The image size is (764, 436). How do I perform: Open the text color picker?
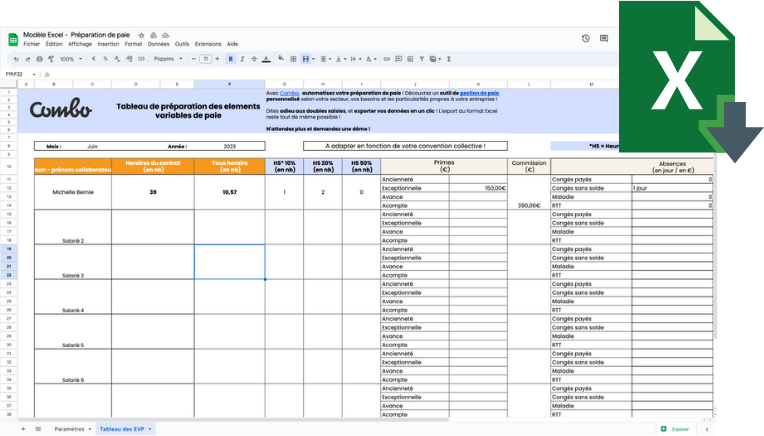[x=266, y=59]
